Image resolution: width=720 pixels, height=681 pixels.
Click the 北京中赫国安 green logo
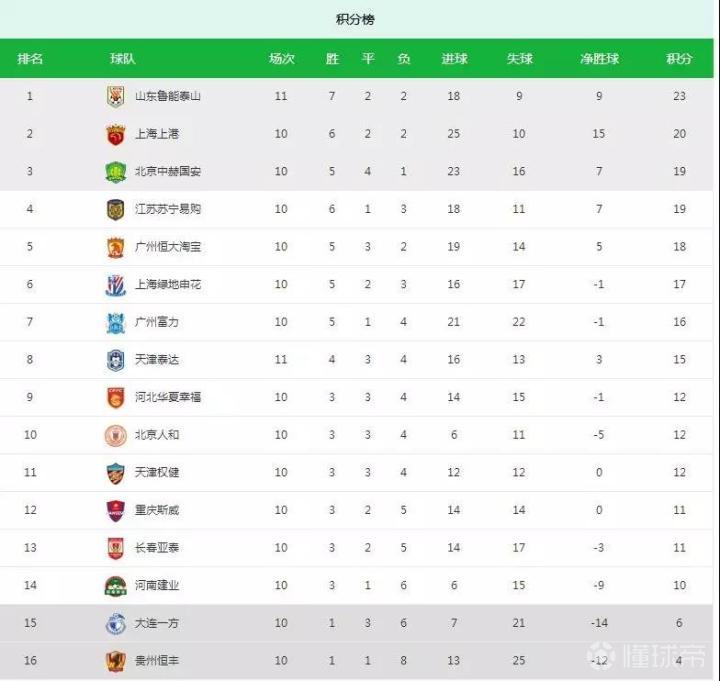coord(115,172)
